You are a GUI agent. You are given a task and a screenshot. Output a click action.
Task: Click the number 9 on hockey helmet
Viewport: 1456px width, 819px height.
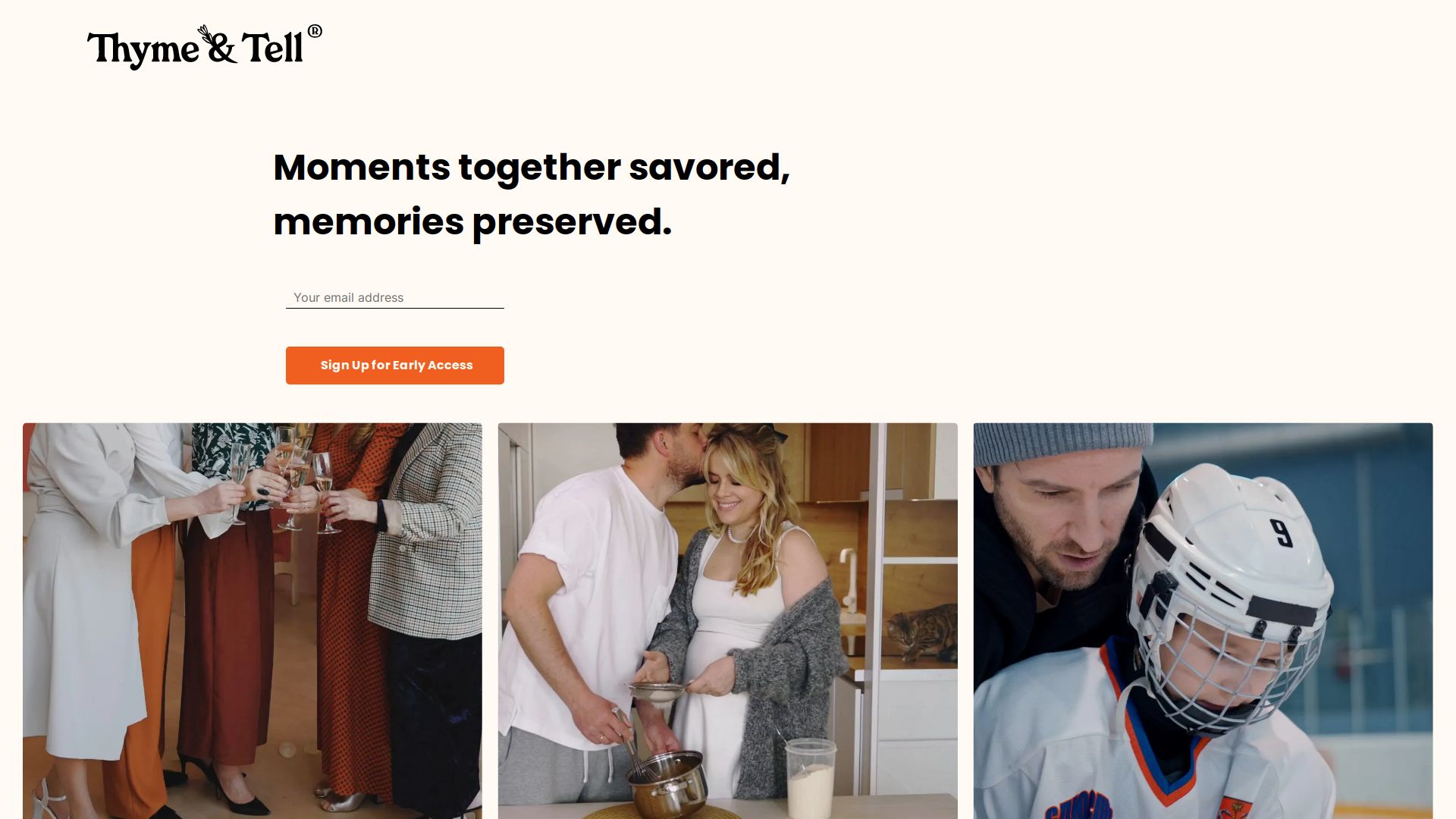(1281, 532)
